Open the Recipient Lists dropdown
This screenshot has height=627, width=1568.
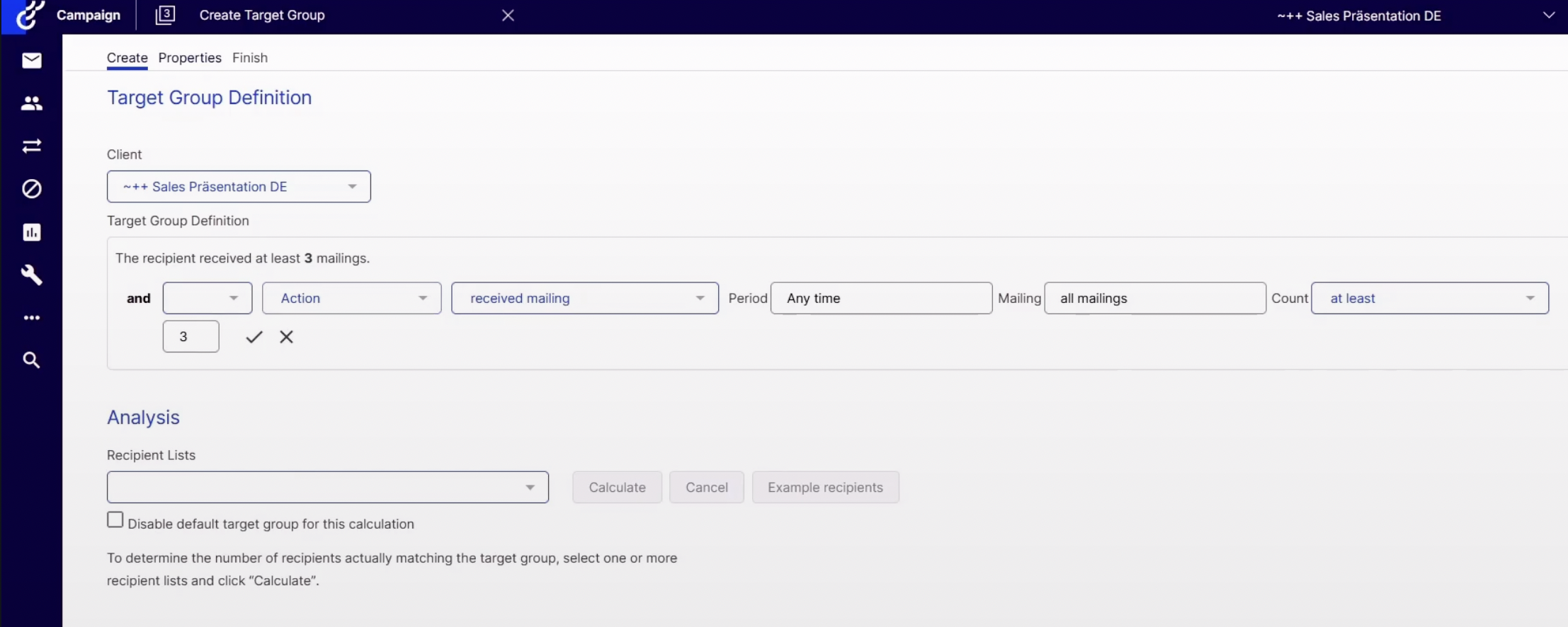[x=328, y=487]
